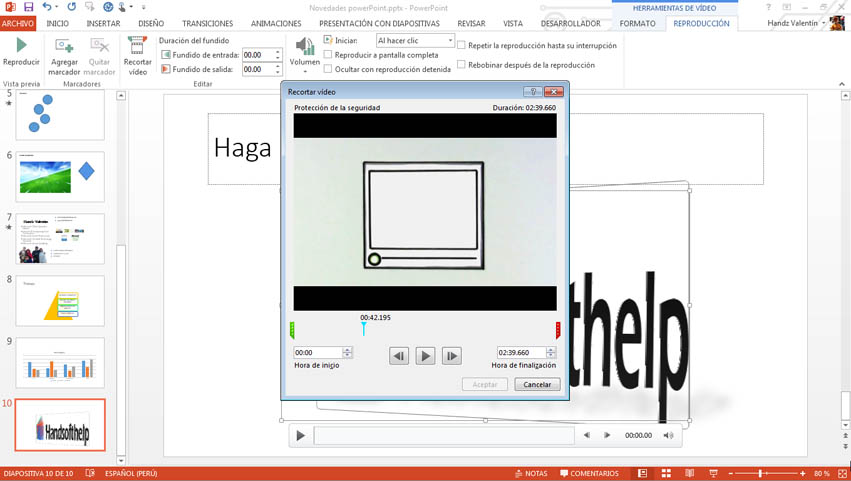Step to next frame in trim dialog

point(452,355)
